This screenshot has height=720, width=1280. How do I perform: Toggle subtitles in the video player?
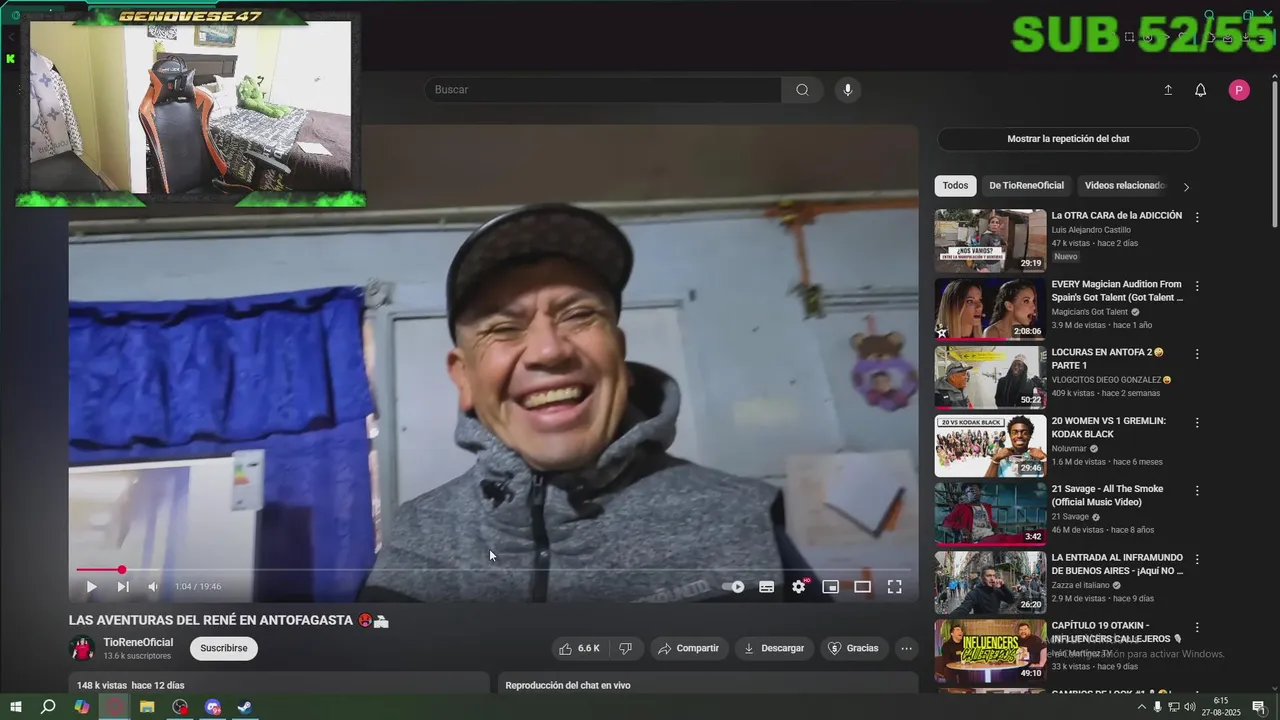pos(767,587)
